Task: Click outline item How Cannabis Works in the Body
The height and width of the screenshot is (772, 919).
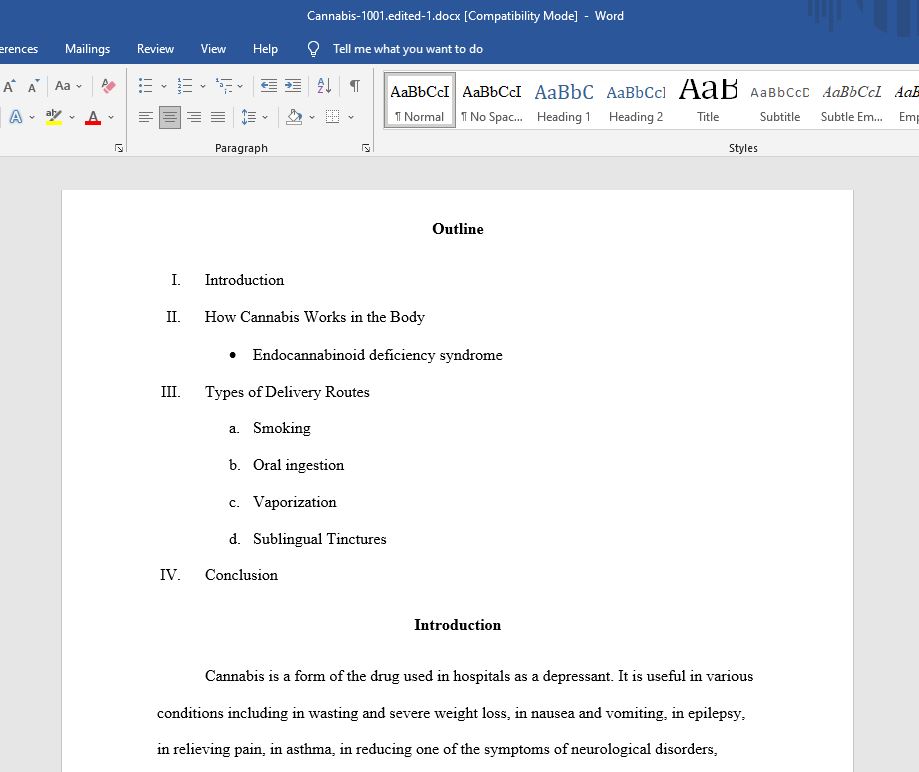Action: [x=315, y=317]
